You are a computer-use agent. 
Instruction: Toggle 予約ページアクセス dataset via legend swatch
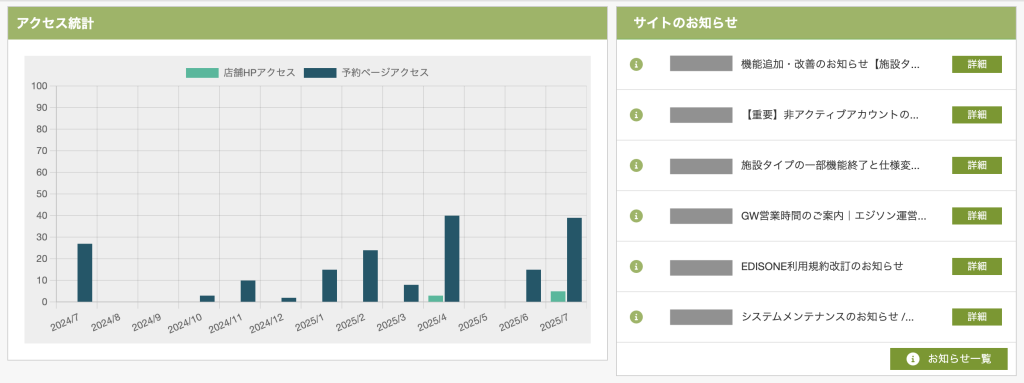pyautogui.click(x=320, y=73)
